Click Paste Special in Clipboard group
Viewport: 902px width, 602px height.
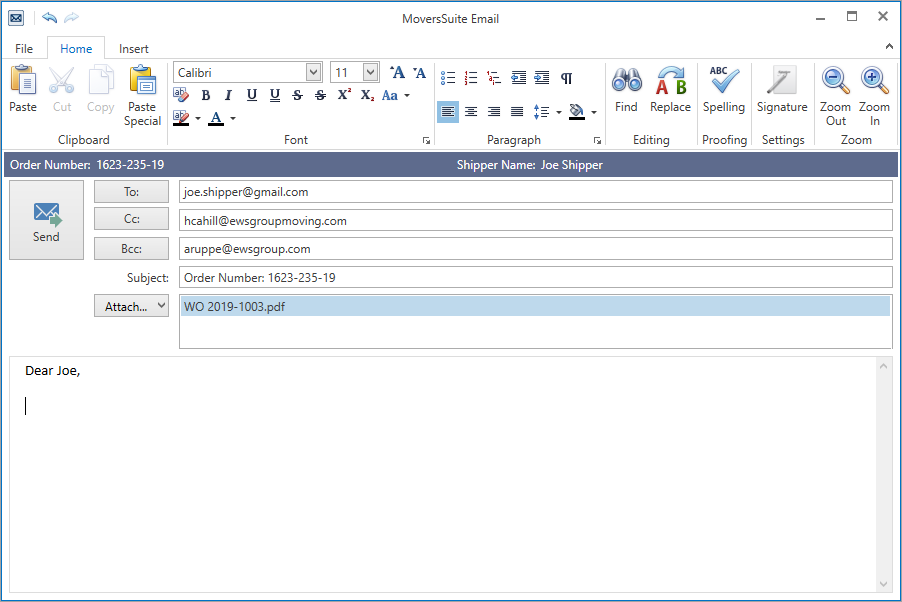[x=142, y=95]
